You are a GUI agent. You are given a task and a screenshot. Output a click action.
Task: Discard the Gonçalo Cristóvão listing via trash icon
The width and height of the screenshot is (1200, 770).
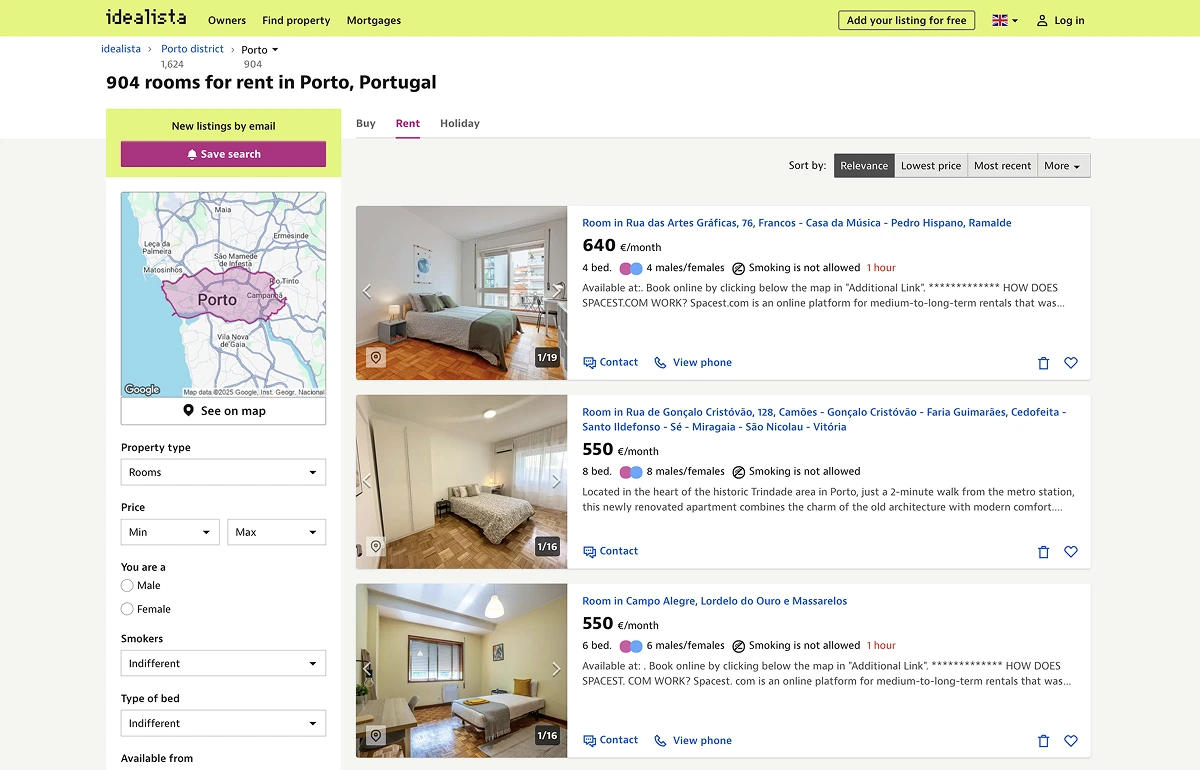pos(1044,552)
